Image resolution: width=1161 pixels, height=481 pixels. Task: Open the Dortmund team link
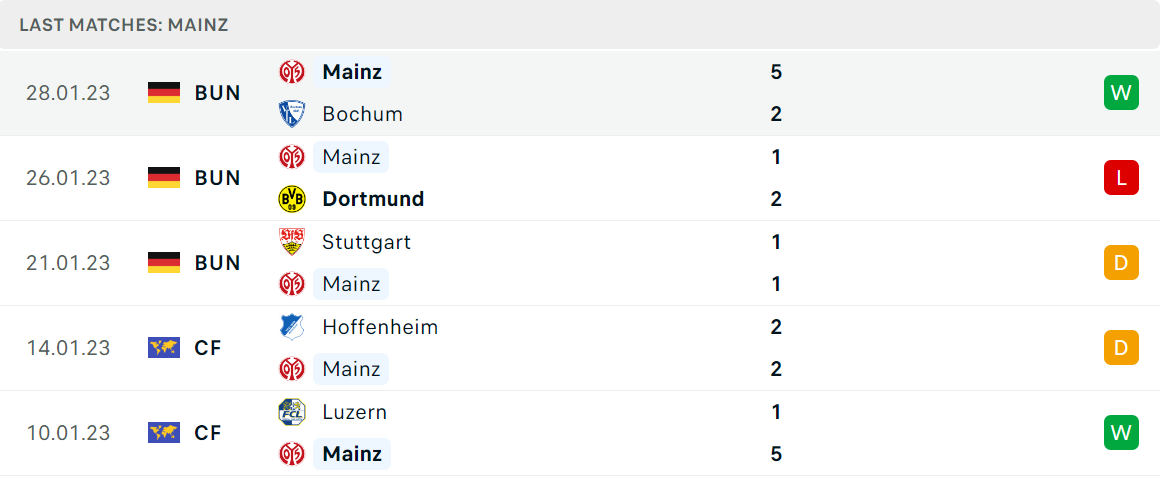point(373,199)
